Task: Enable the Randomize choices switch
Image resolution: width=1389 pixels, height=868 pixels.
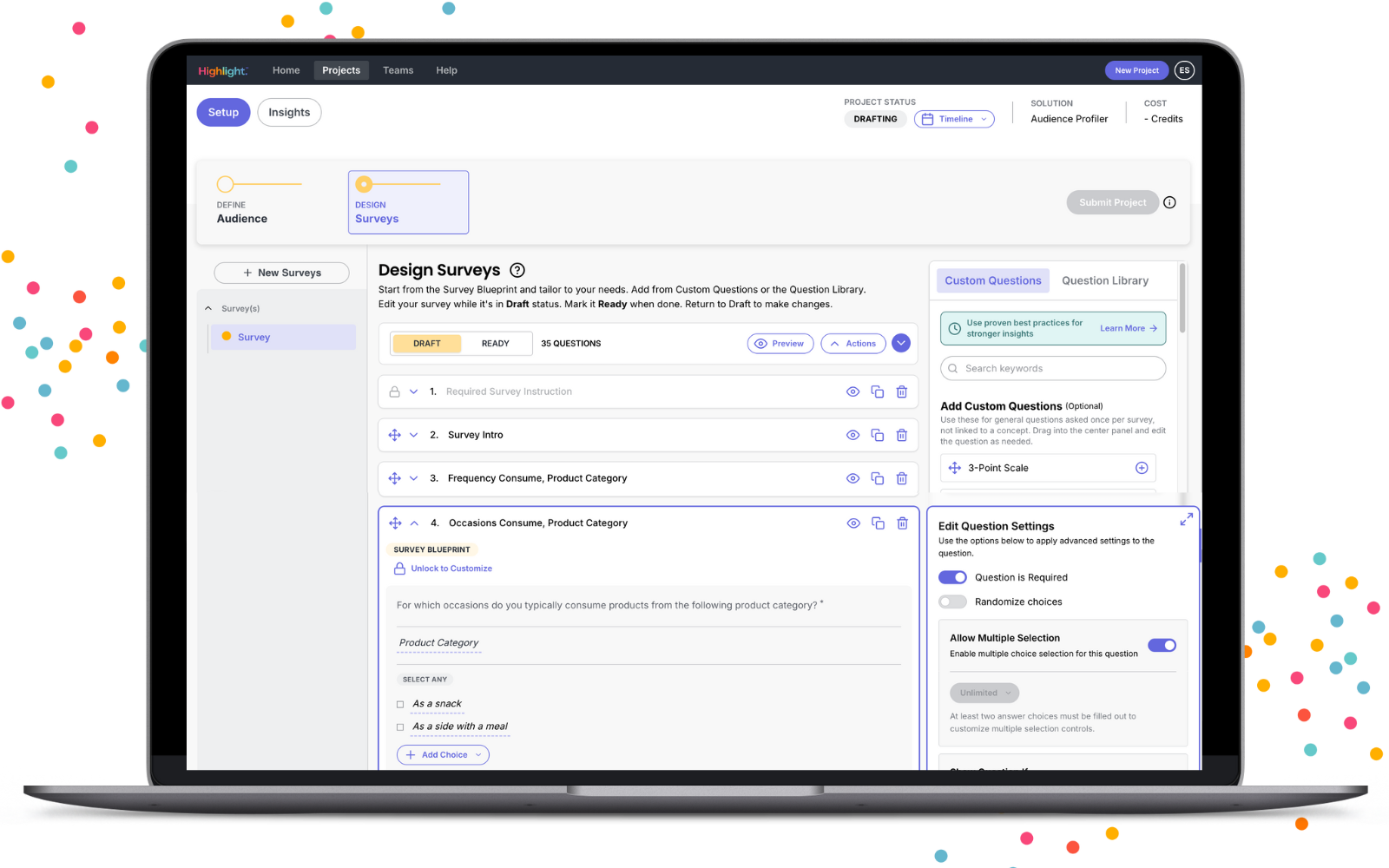Action: coord(952,602)
